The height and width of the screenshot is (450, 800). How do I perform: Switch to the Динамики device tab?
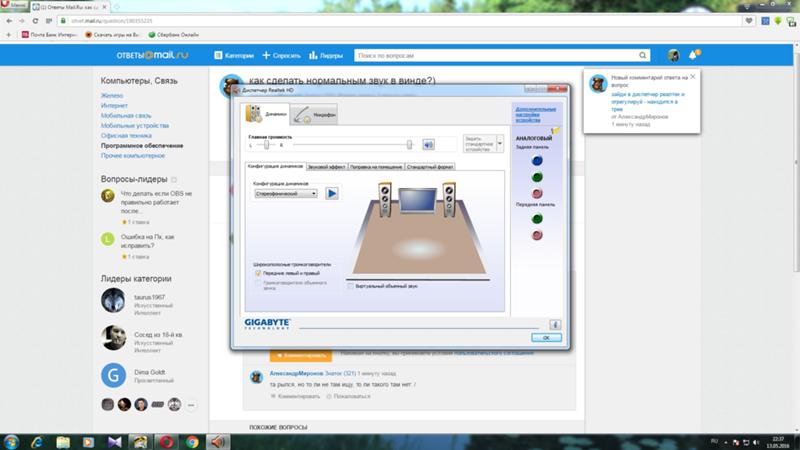tap(266, 114)
